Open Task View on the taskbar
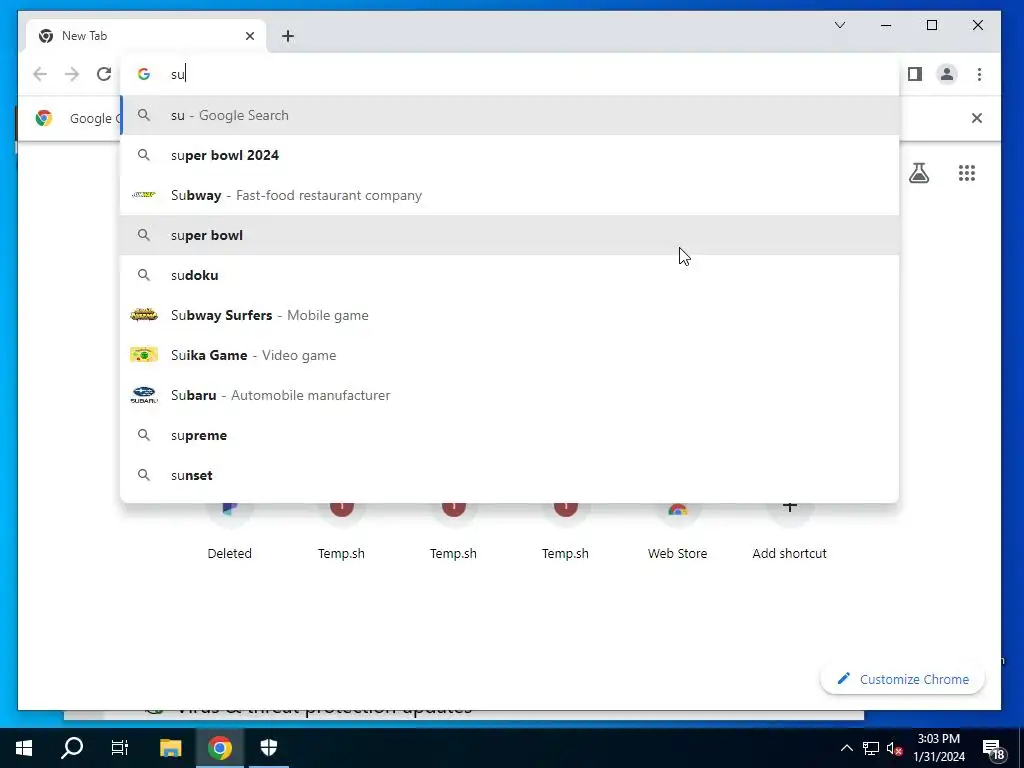Viewport: 1024px width, 768px height. pyautogui.click(x=120, y=748)
